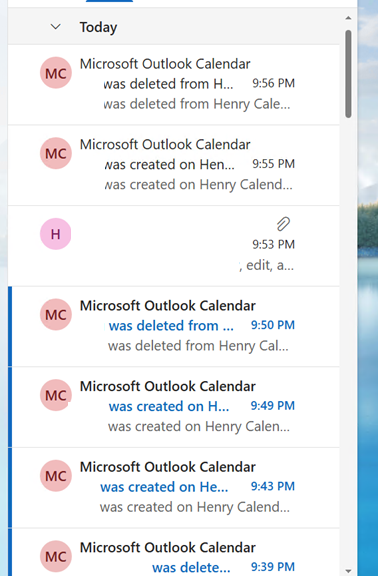The height and width of the screenshot is (576, 378).
Task: Collapse the Today group chevron
Action: tap(55, 27)
